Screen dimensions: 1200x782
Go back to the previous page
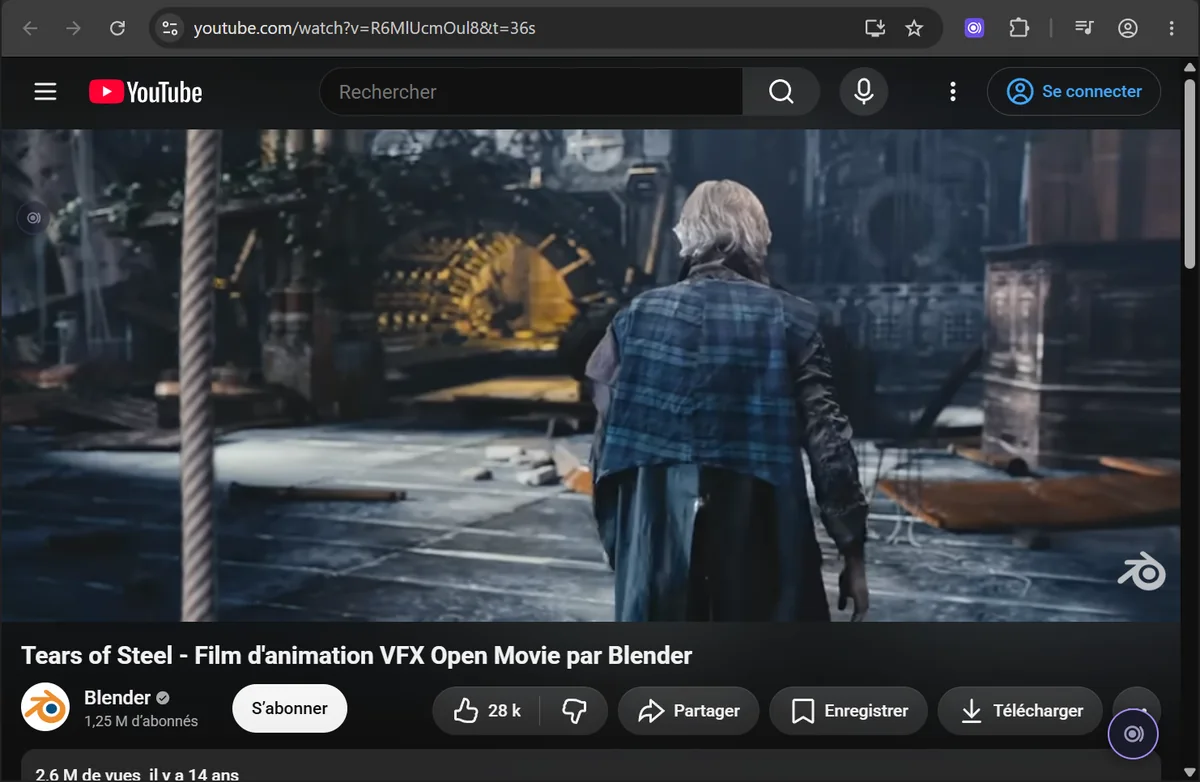(x=30, y=28)
